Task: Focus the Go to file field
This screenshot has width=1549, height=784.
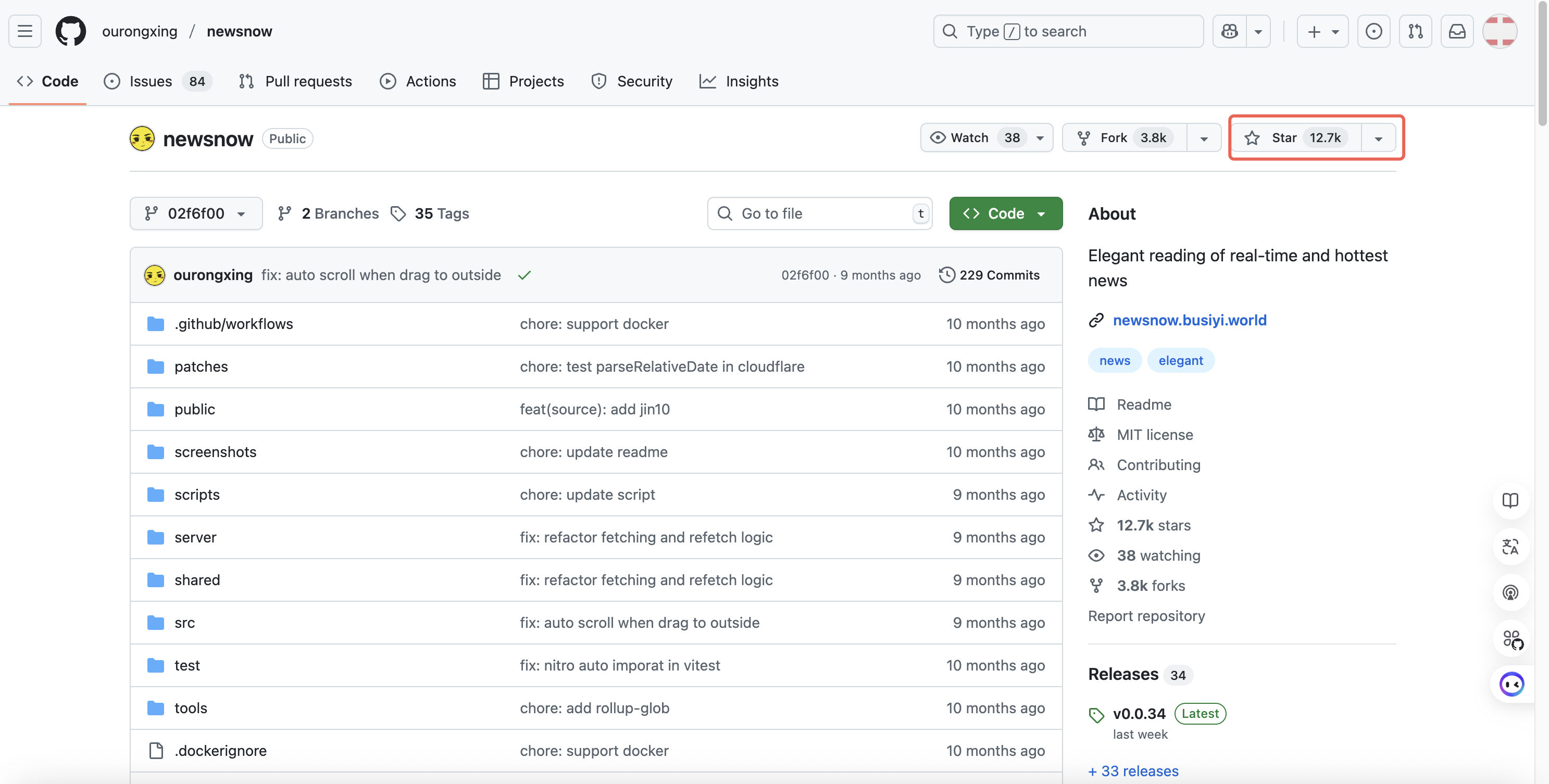Action: [820, 213]
